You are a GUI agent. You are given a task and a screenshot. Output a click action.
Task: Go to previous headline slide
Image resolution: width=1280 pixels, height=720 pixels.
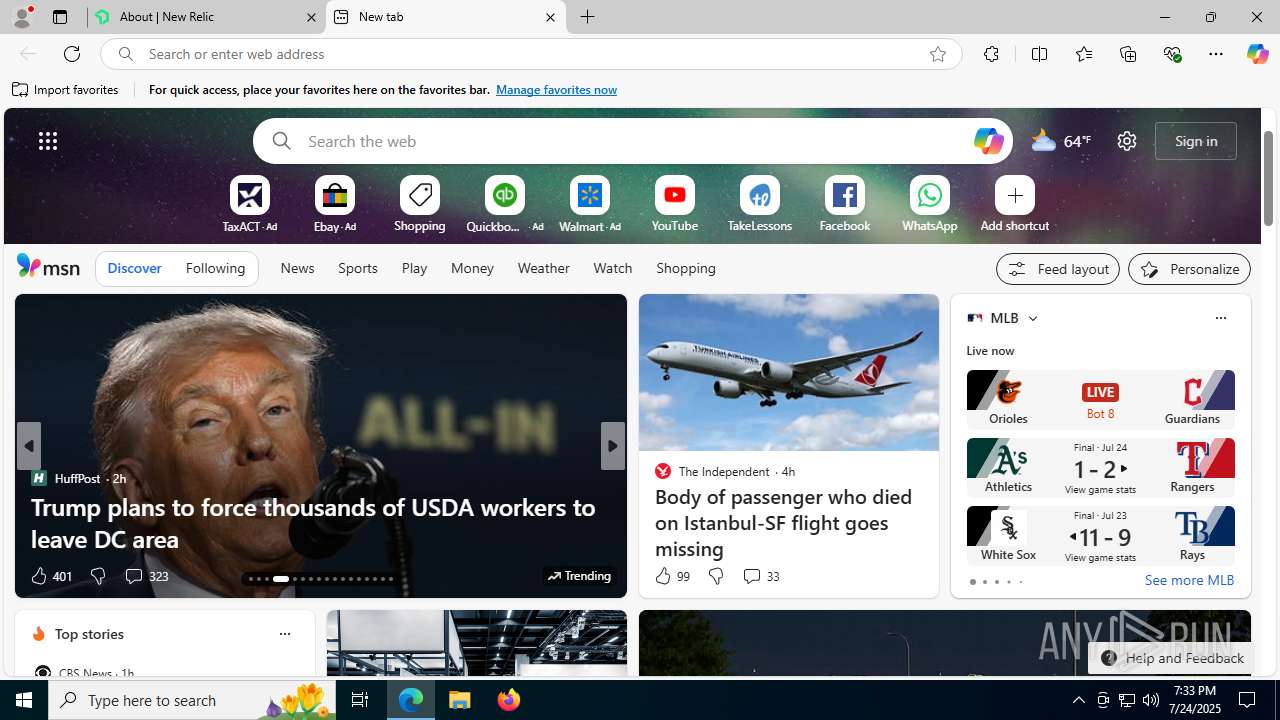point(28,446)
